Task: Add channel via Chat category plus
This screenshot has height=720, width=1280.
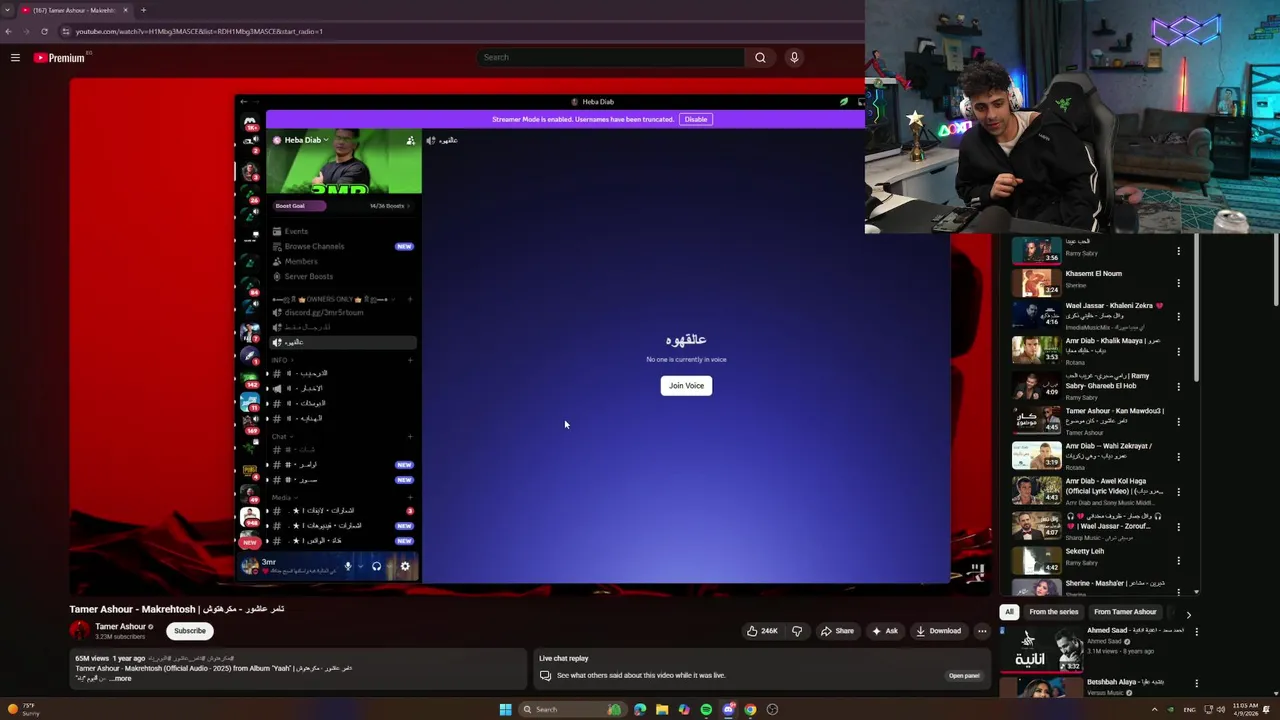Action: coord(410,436)
